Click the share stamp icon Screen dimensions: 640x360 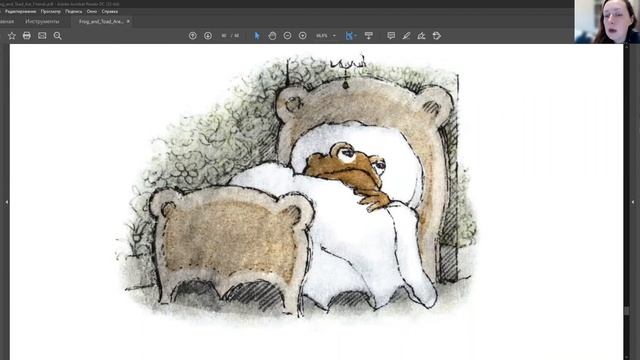click(437, 36)
